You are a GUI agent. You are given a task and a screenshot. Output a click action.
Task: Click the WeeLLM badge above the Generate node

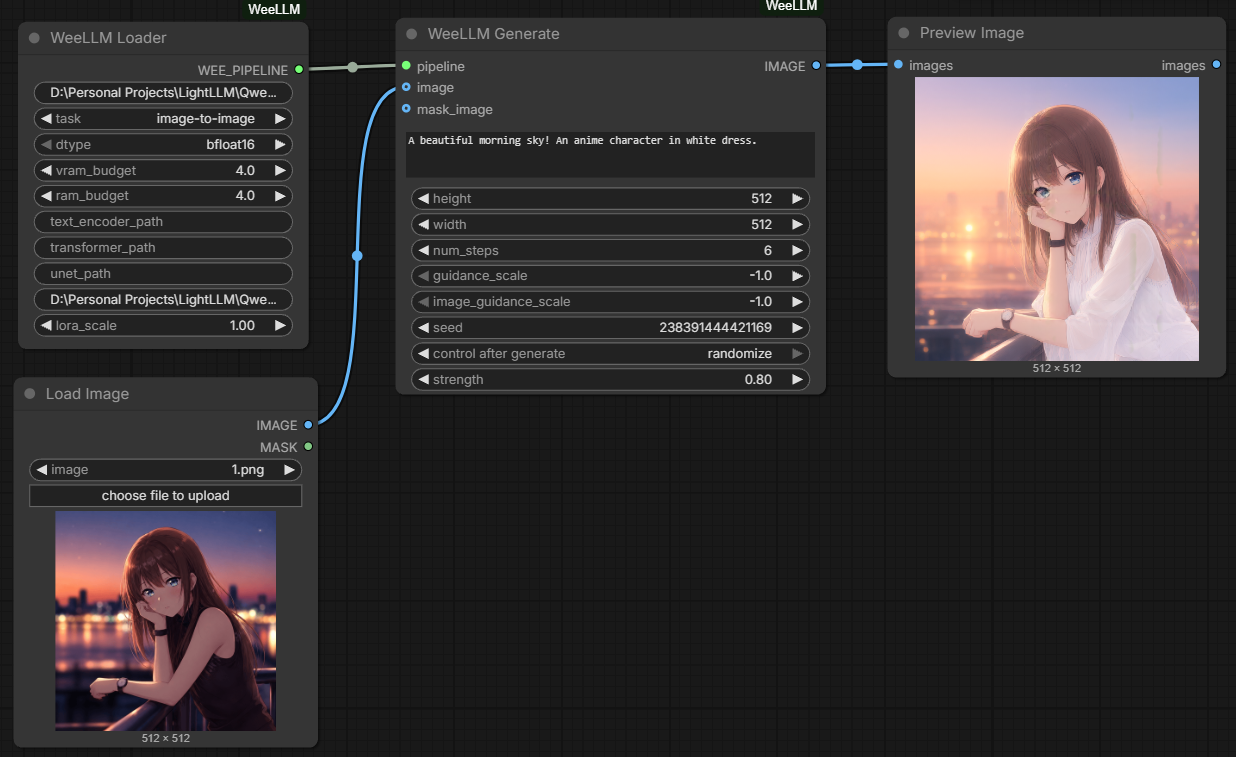coord(791,6)
